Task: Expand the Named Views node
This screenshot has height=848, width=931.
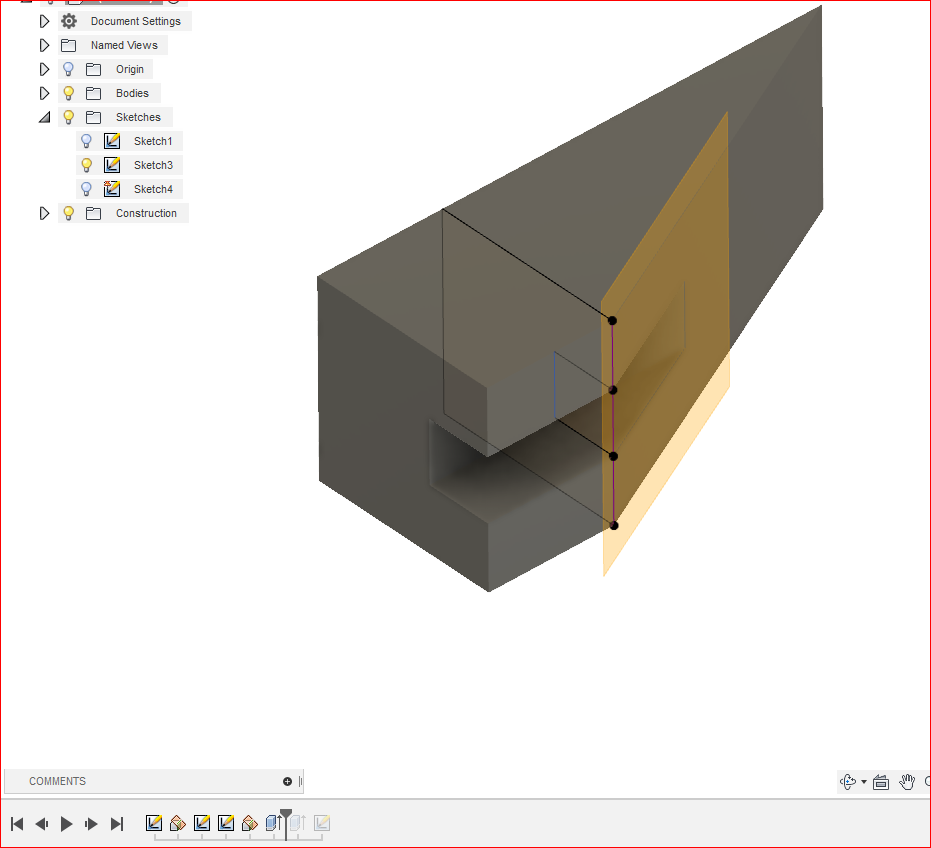Action: [x=44, y=45]
